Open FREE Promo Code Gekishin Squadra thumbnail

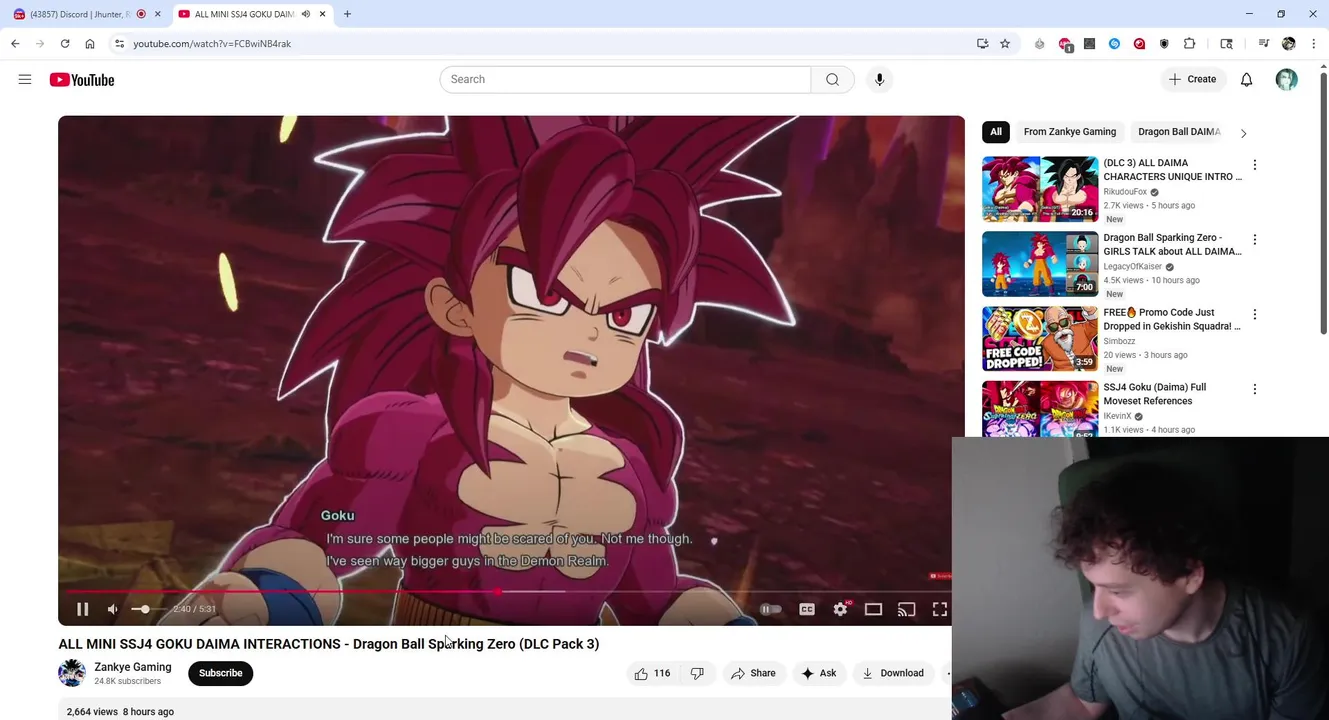coord(1039,339)
